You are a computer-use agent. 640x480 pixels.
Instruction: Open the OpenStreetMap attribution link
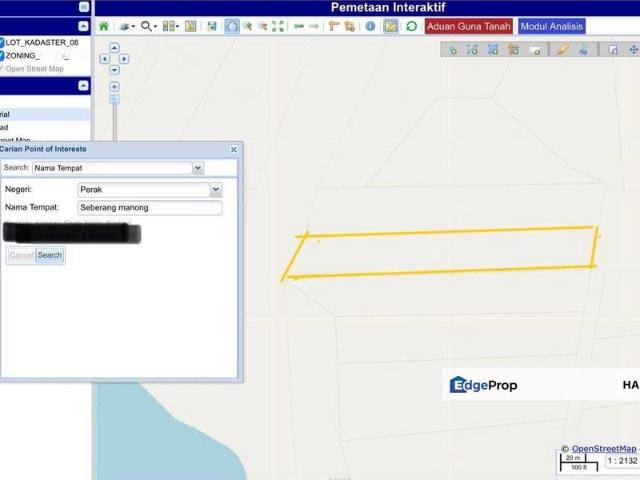(603, 449)
